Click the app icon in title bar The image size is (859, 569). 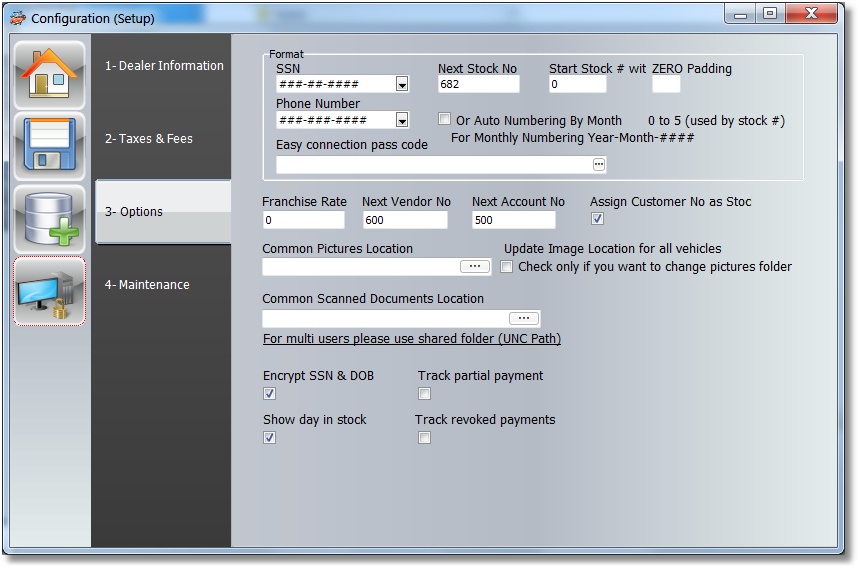[x=17, y=18]
